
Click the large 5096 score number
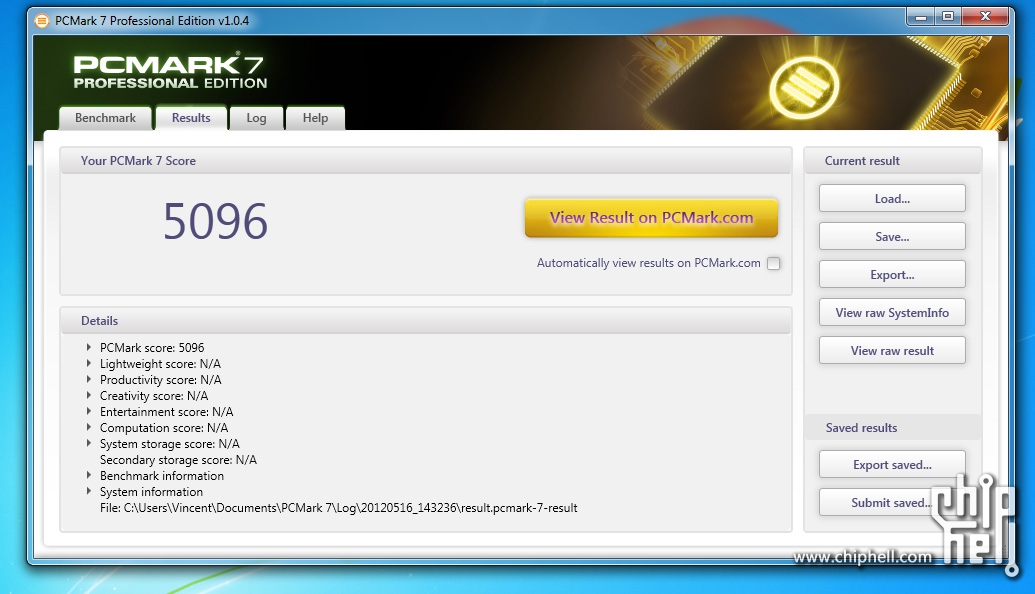pyautogui.click(x=216, y=221)
